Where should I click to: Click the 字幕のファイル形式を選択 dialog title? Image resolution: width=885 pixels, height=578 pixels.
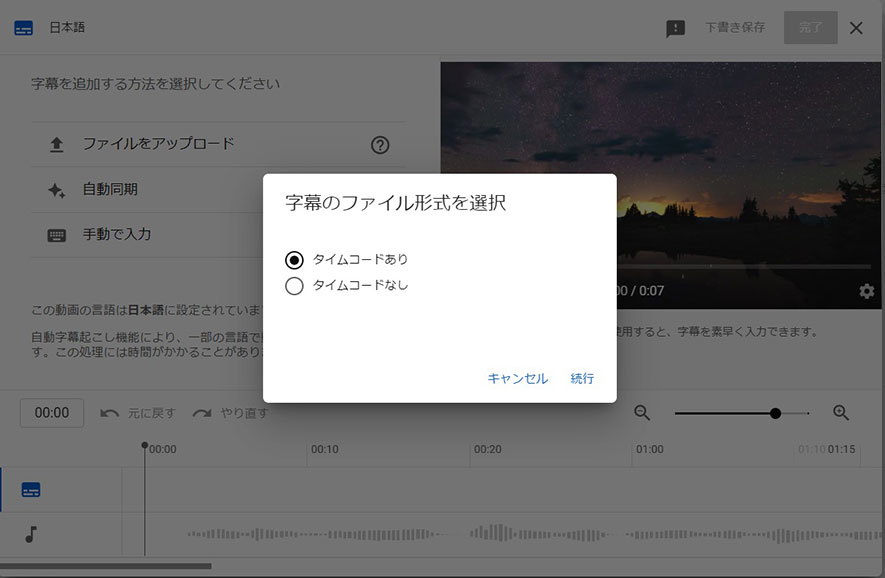tap(395, 203)
